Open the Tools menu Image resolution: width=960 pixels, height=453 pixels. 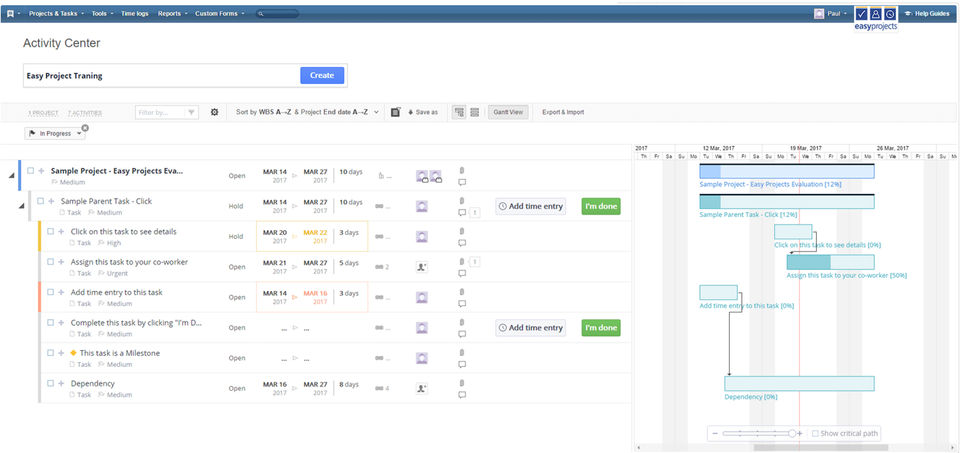point(102,13)
